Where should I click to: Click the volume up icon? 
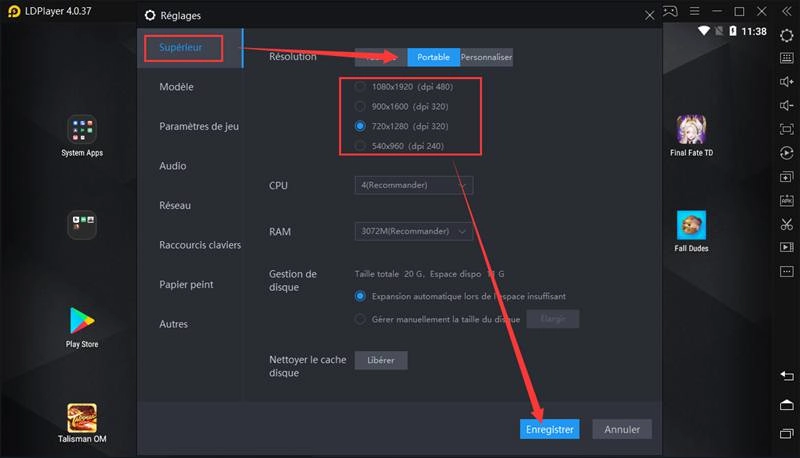pyautogui.click(x=787, y=81)
